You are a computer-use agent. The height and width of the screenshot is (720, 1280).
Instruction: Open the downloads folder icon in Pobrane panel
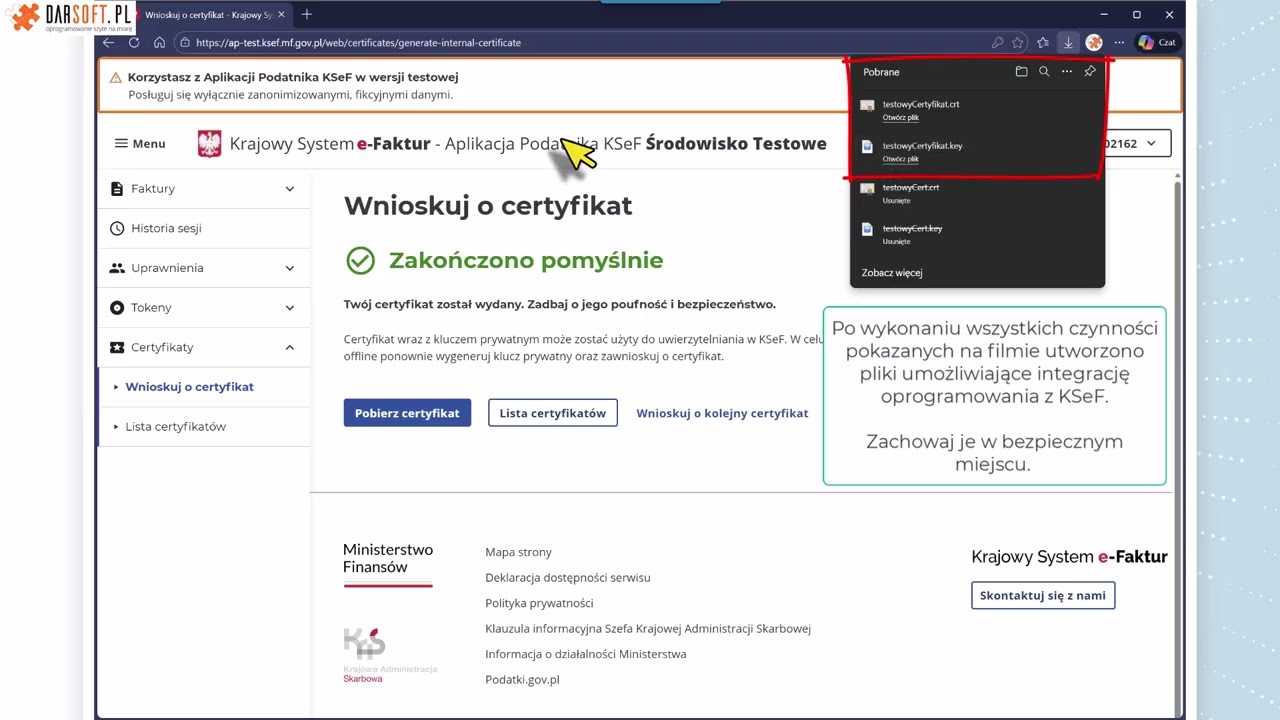click(1021, 72)
